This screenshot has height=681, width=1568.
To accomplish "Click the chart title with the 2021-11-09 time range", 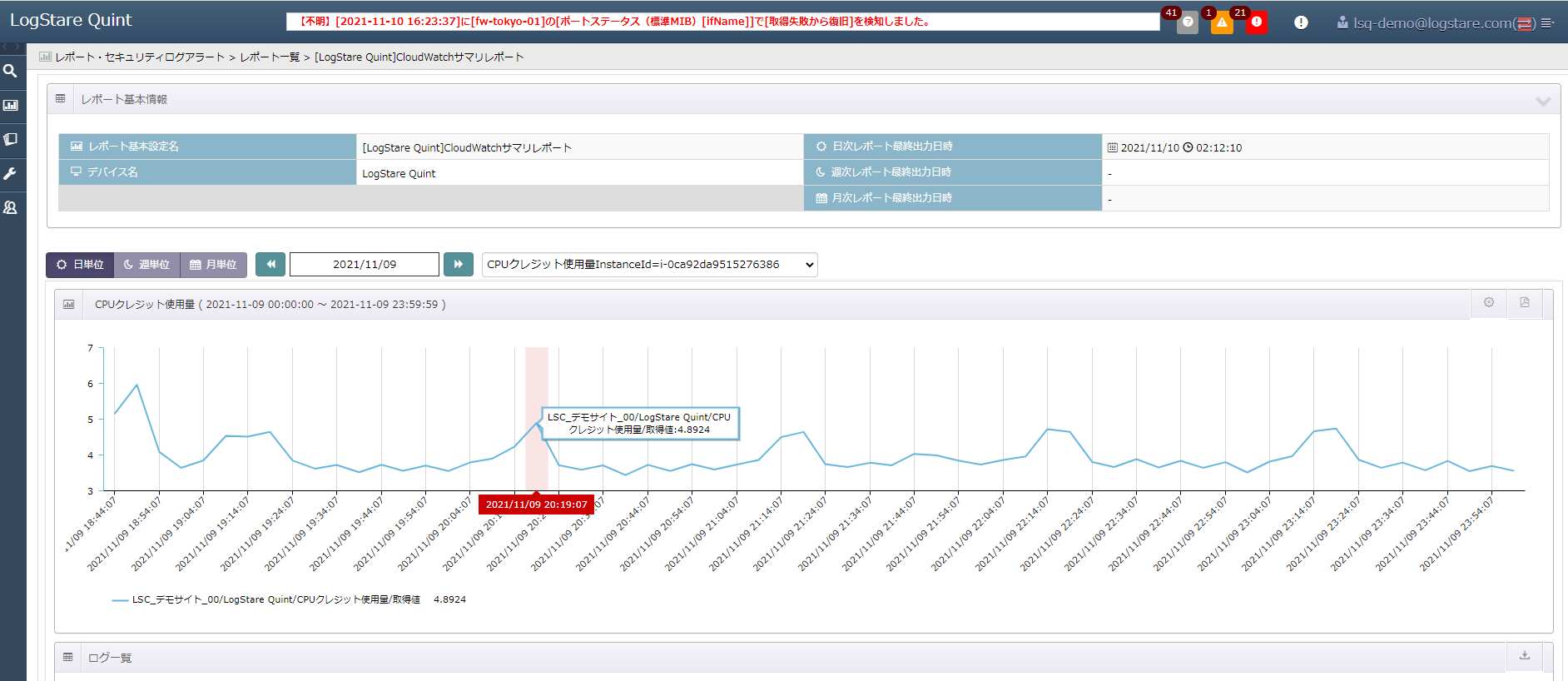I will tap(270, 305).
